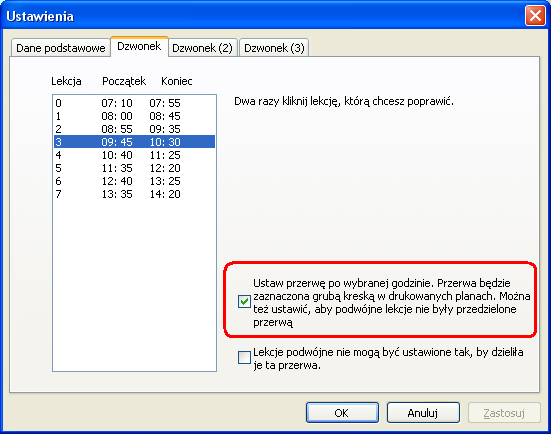The image size is (551, 434).
Task: Select lesson 2 starting at 08:55
Action: 134,129
